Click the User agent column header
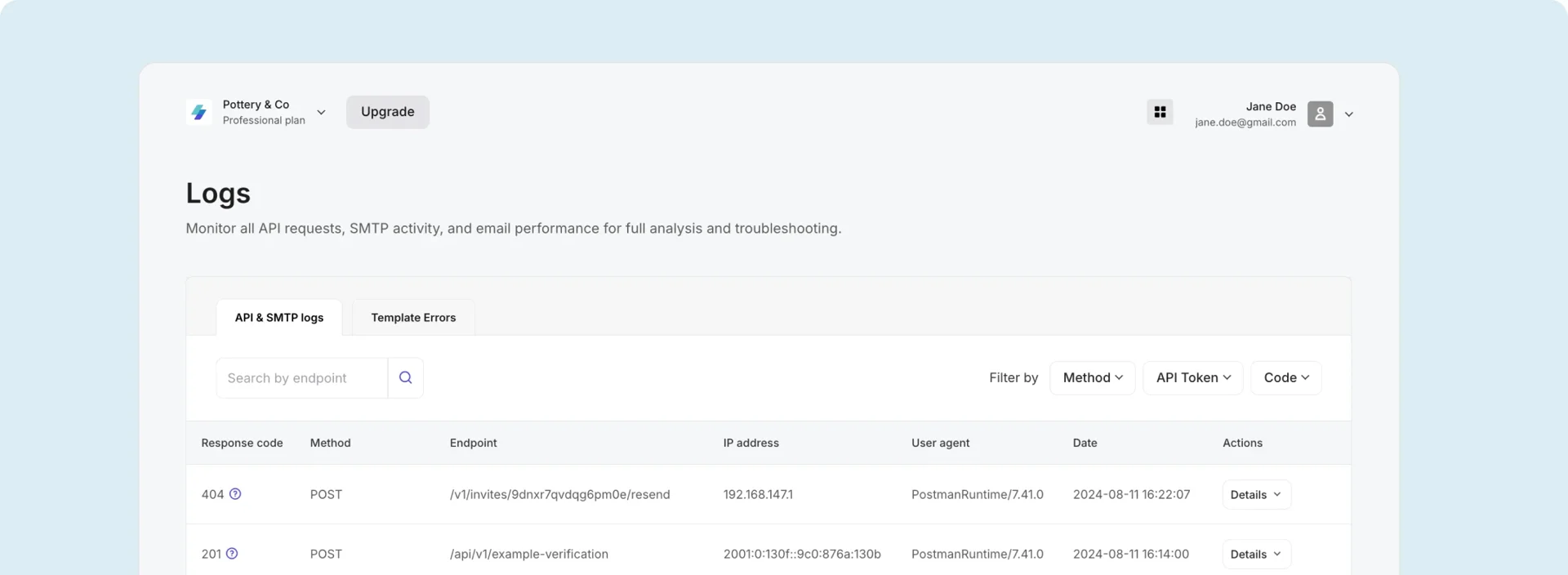The width and height of the screenshot is (1568, 575). 940,443
